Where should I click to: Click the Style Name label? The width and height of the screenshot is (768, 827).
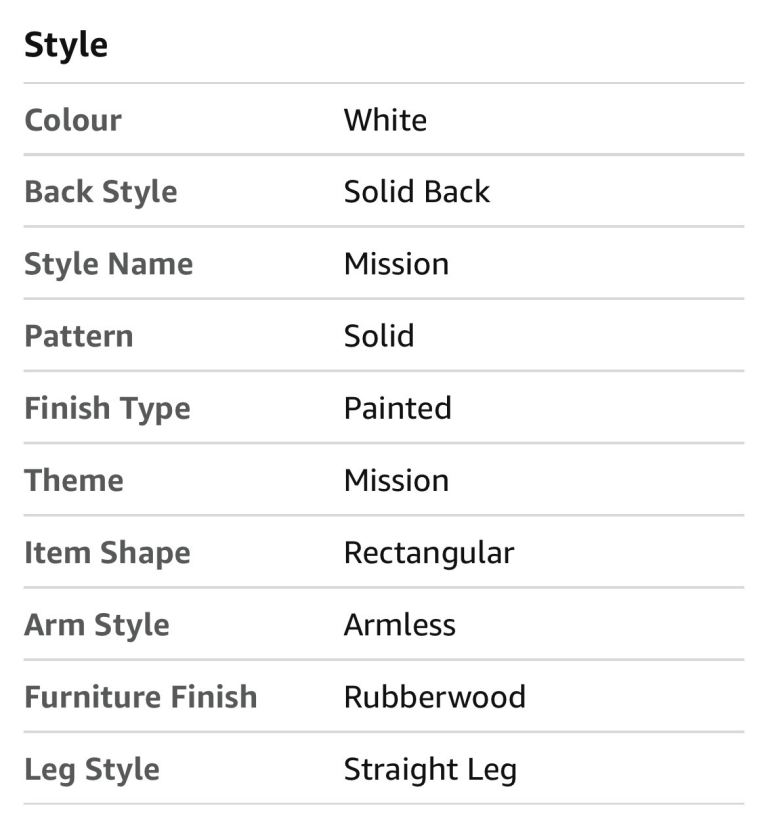108,264
